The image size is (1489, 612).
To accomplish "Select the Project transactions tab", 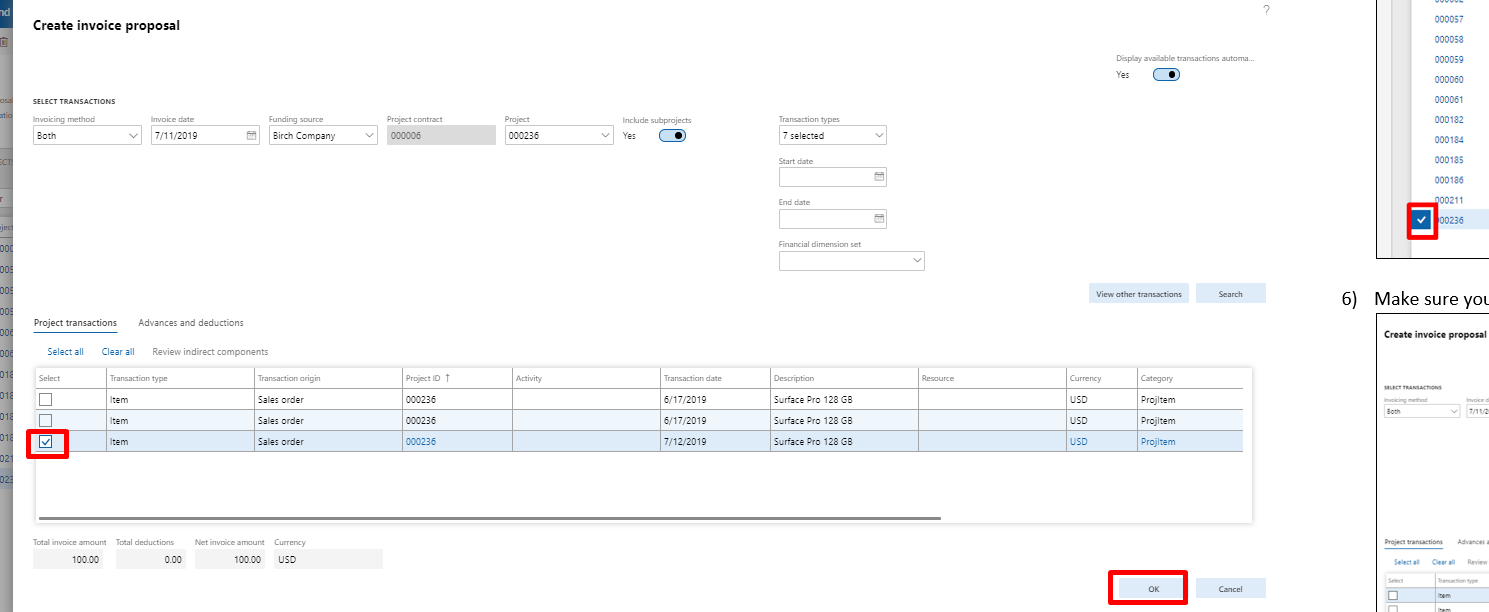I will pos(75,322).
